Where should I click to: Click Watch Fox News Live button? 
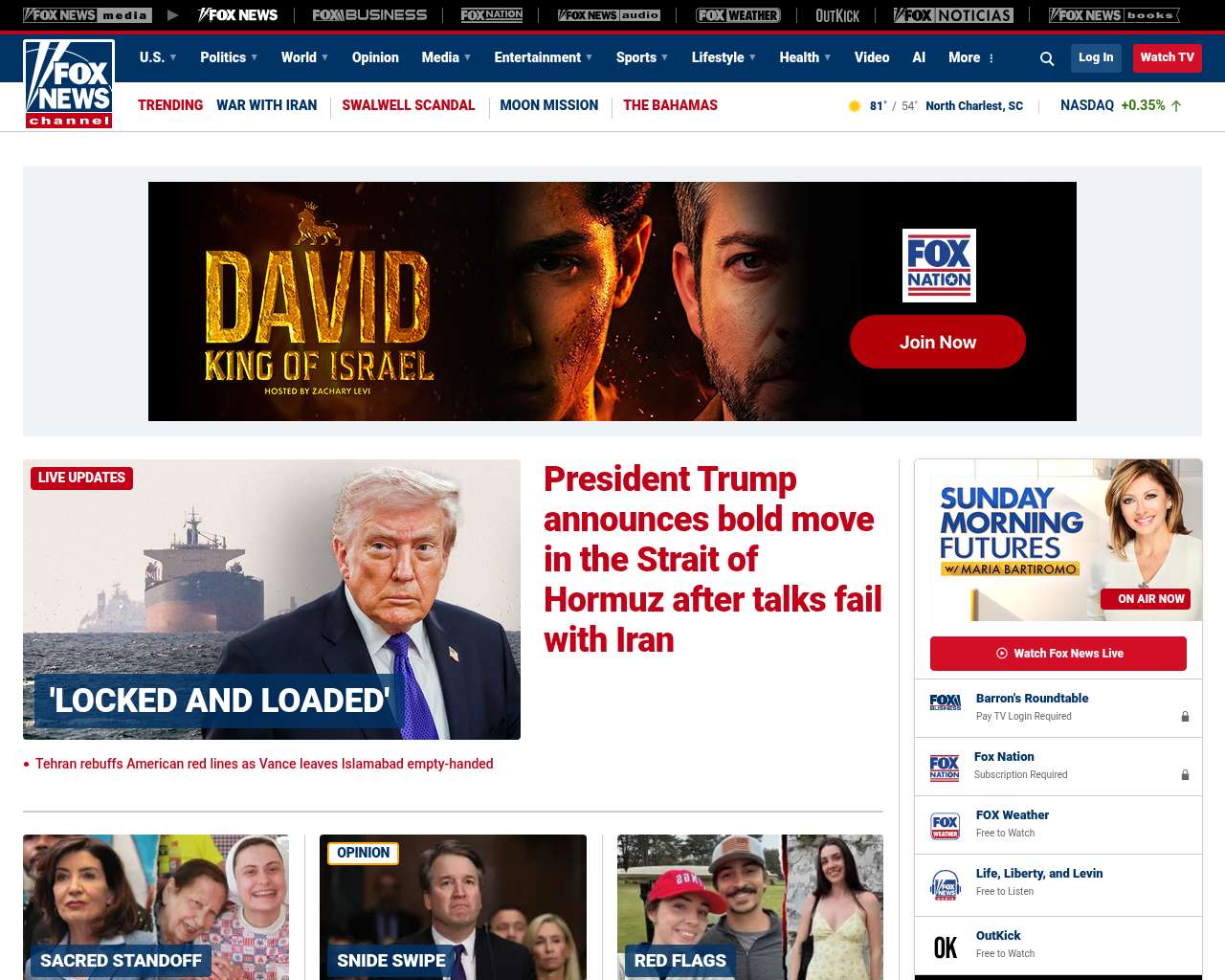[x=1058, y=654]
